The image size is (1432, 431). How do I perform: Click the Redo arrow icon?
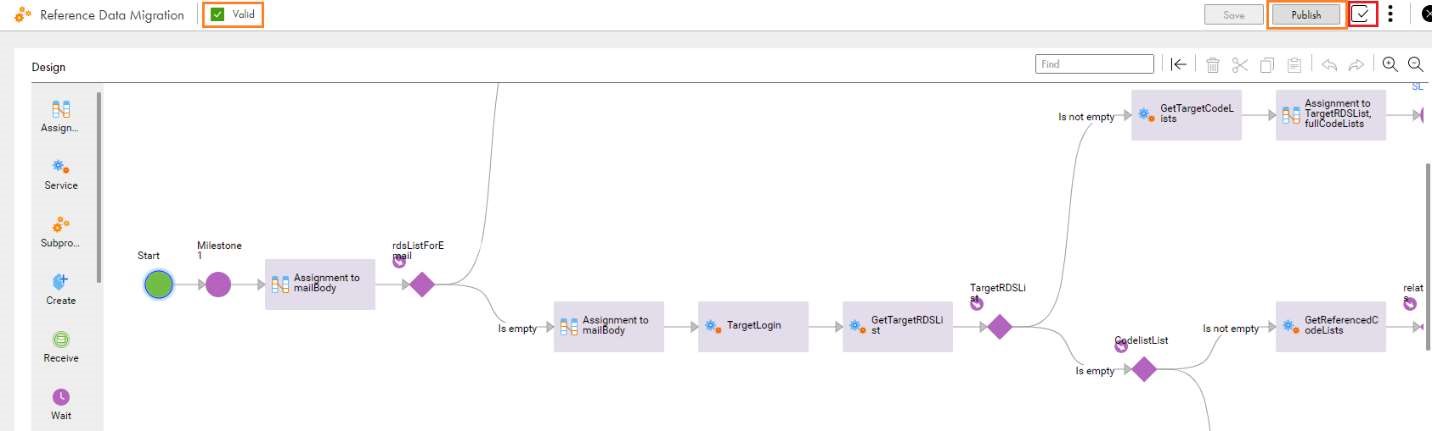tap(1356, 65)
